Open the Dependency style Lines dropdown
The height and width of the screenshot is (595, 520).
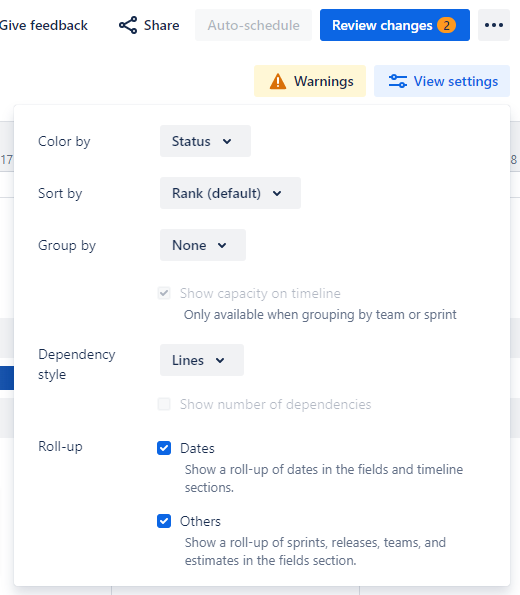click(x=202, y=360)
